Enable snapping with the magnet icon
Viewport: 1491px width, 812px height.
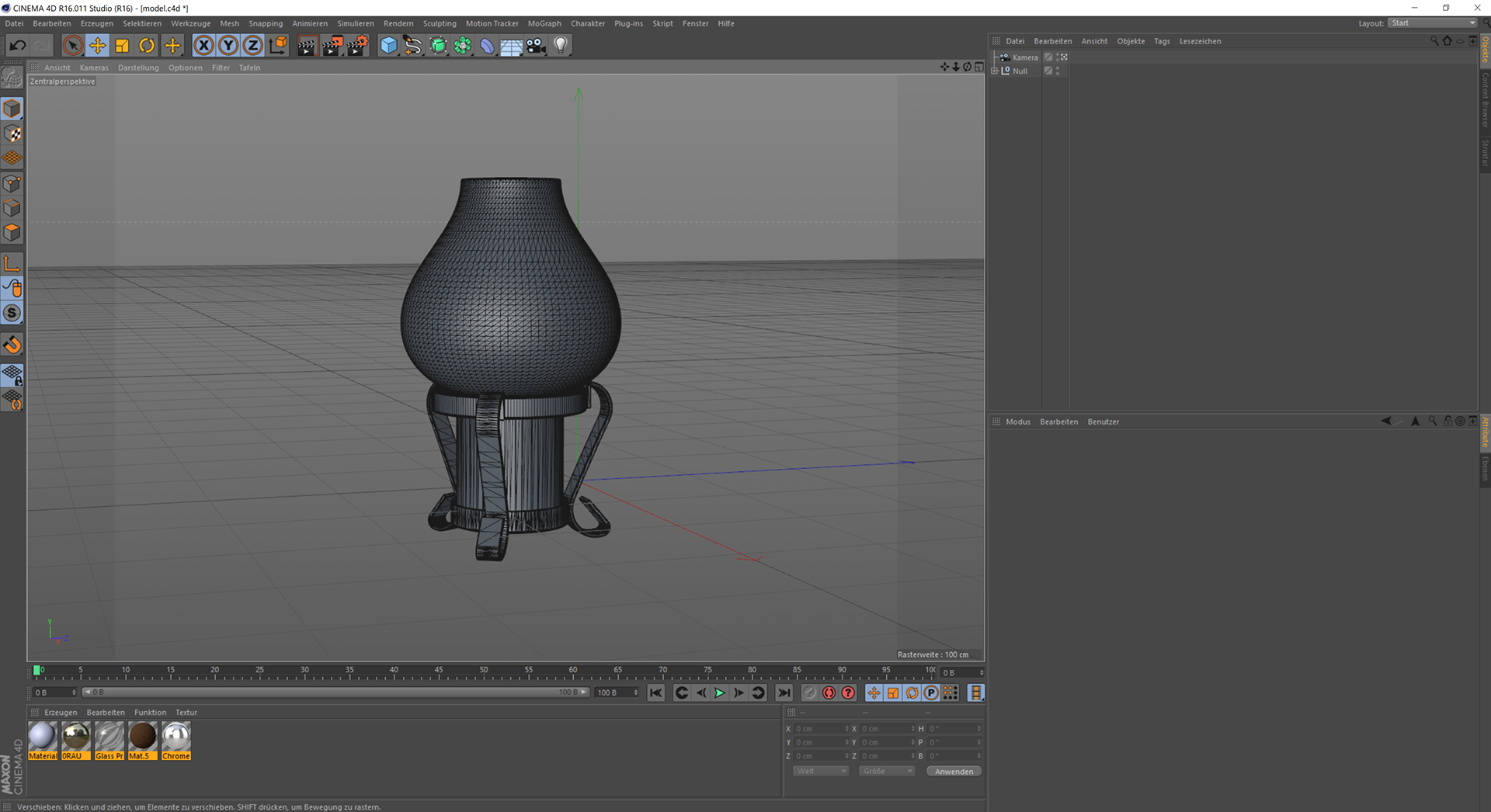click(12, 345)
